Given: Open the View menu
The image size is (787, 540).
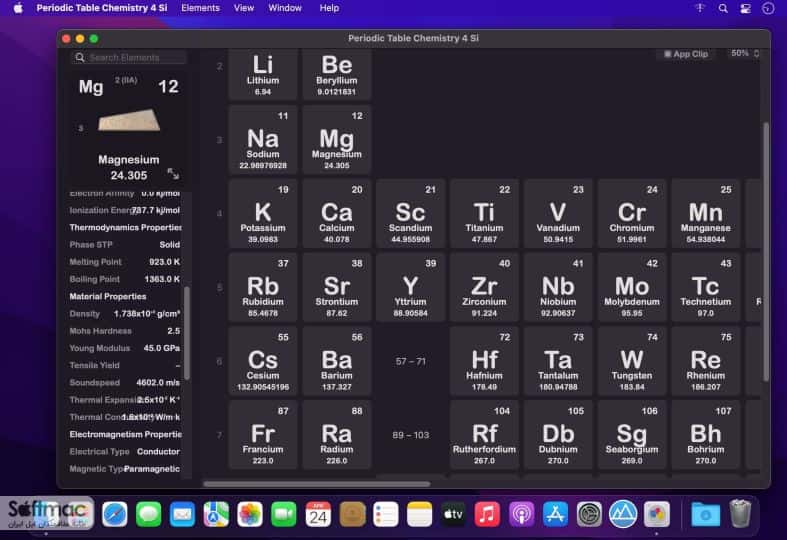Looking at the screenshot, I should pos(244,8).
